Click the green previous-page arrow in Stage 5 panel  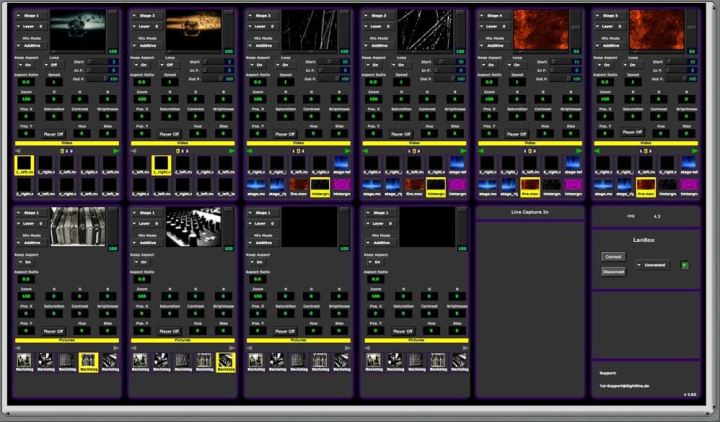click(x=598, y=151)
